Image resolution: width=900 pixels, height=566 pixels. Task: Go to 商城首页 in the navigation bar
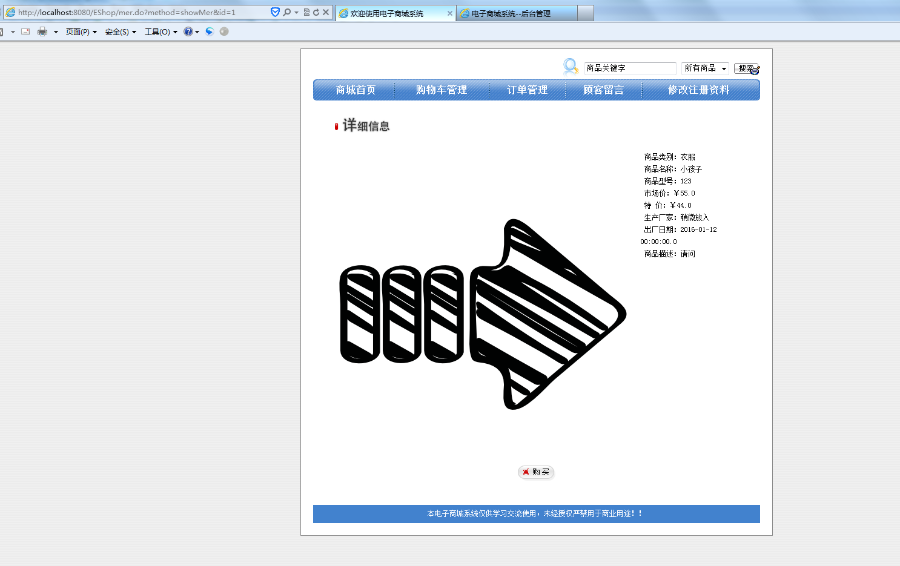click(x=355, y=90)
